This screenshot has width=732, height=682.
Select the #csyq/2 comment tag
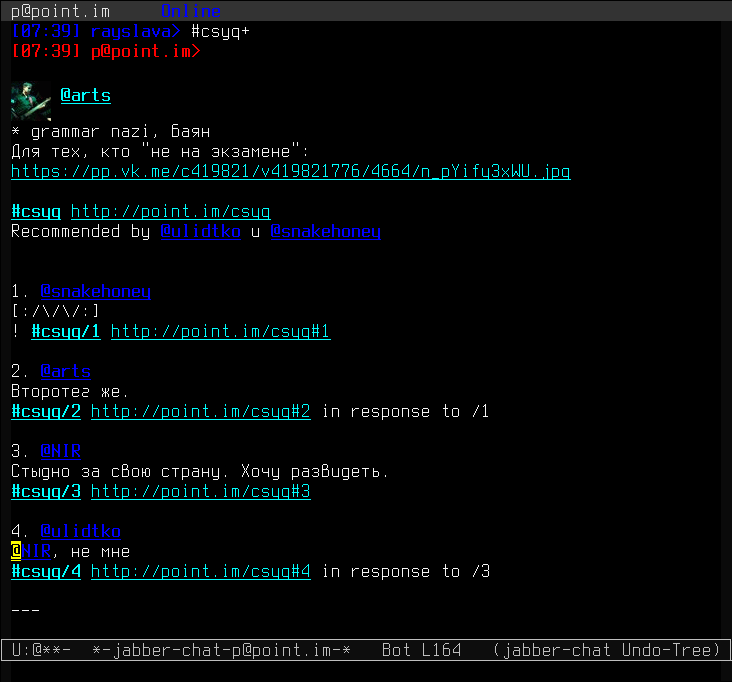point(46,412)
